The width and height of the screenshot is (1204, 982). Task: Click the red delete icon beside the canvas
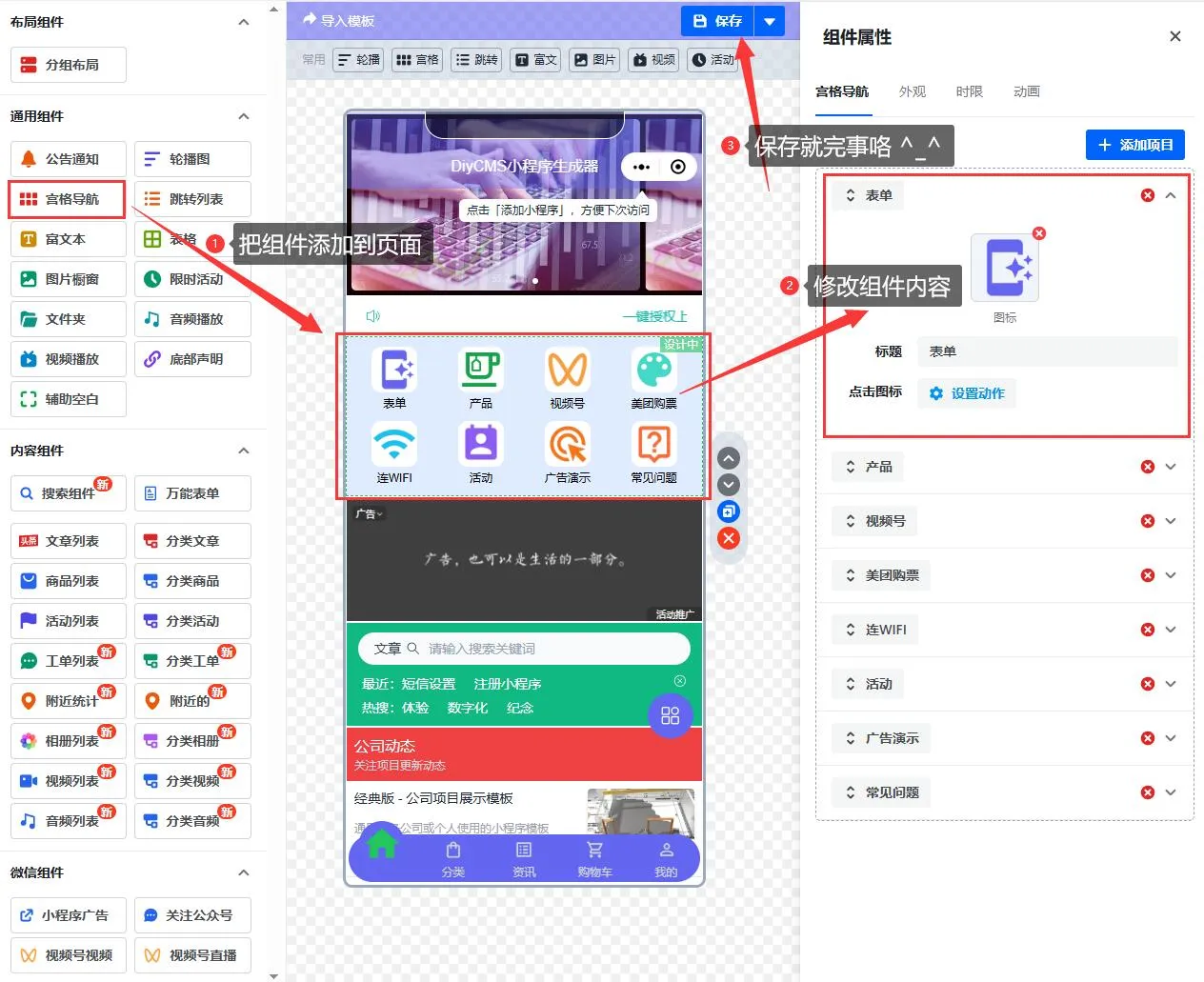point(729,538)
